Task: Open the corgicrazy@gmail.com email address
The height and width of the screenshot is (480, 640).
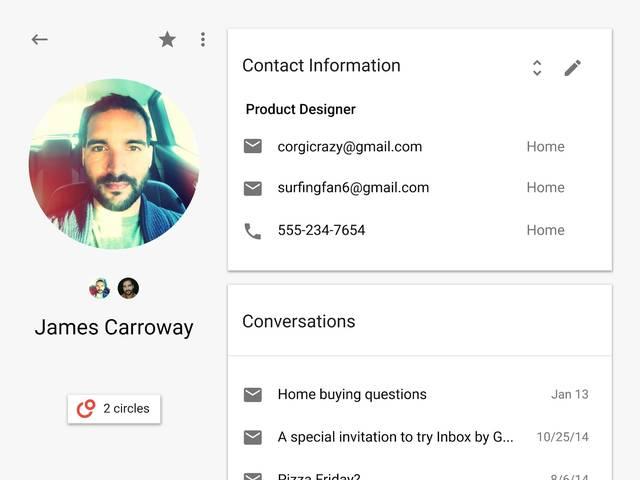Action: (350, 147)
